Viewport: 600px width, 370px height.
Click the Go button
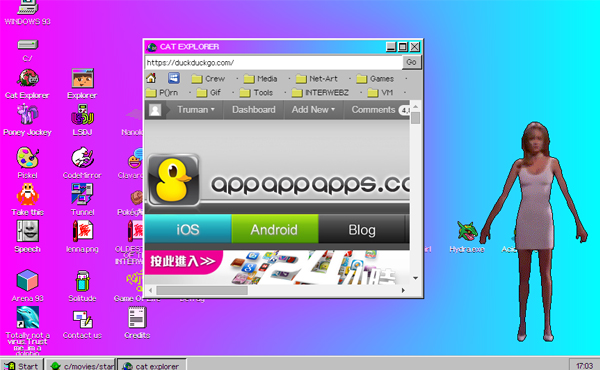tap(411, 62)
